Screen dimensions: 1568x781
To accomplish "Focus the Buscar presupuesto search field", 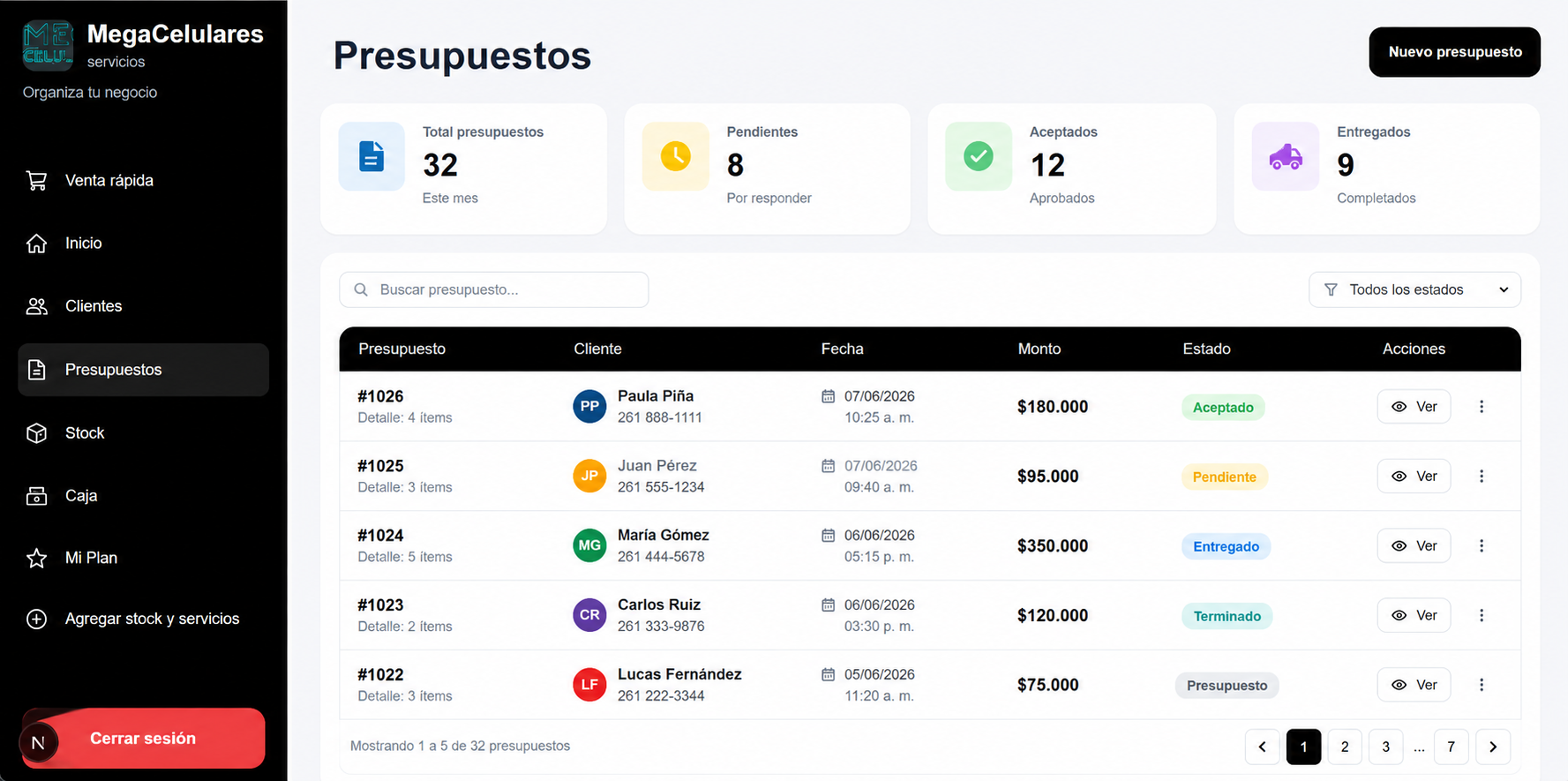I will 494,289.
